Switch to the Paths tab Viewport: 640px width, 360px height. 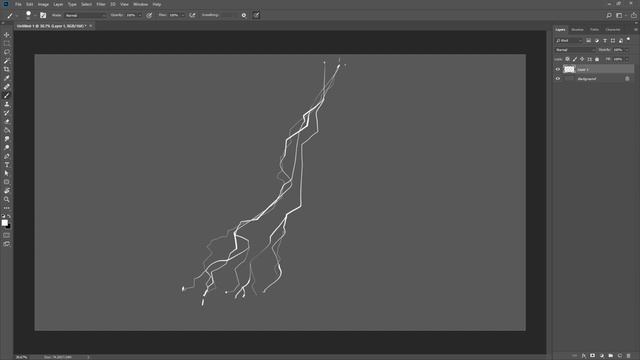pos(594,29)
